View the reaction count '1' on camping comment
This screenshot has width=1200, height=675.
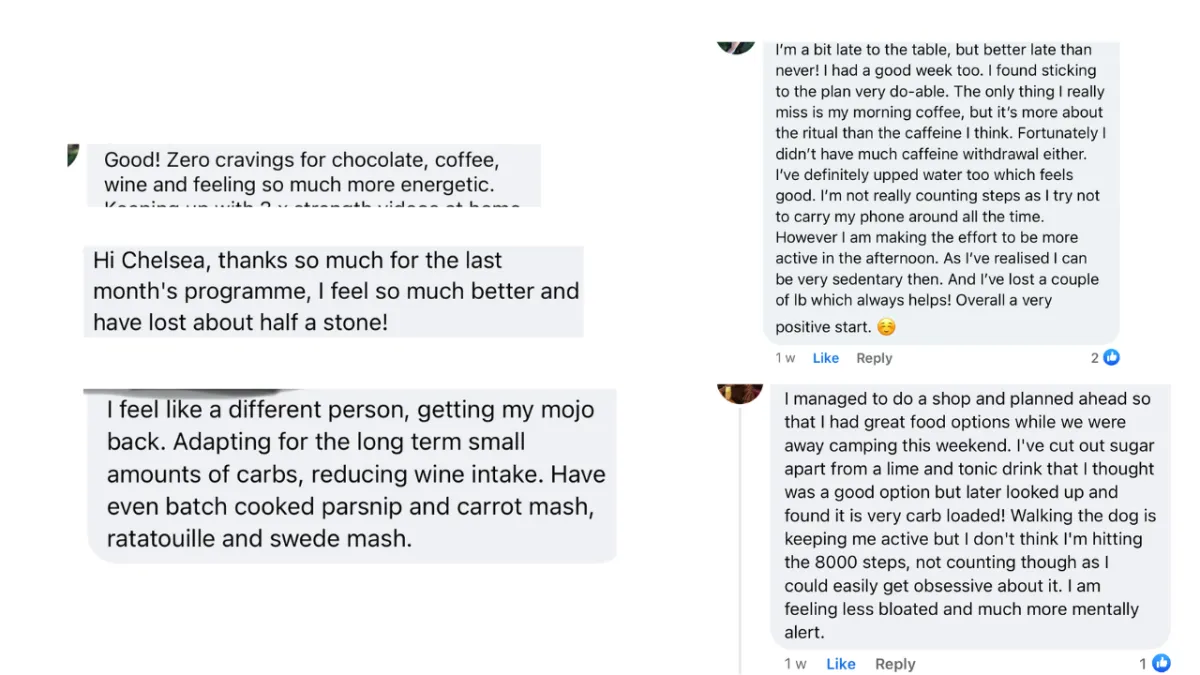click(1143, 663)
